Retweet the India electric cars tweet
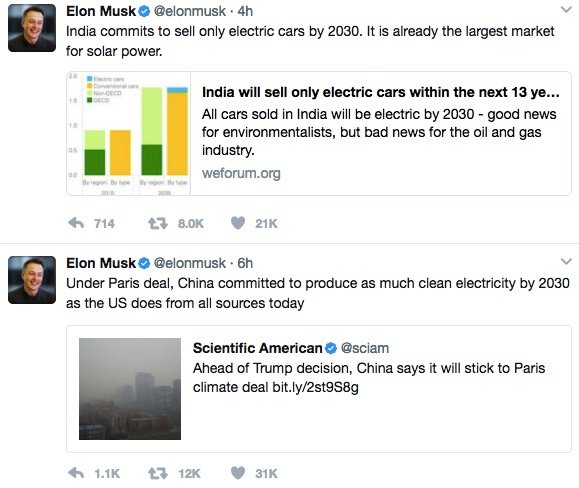This screenshot has height=488, width=579. tap(158, 223)
